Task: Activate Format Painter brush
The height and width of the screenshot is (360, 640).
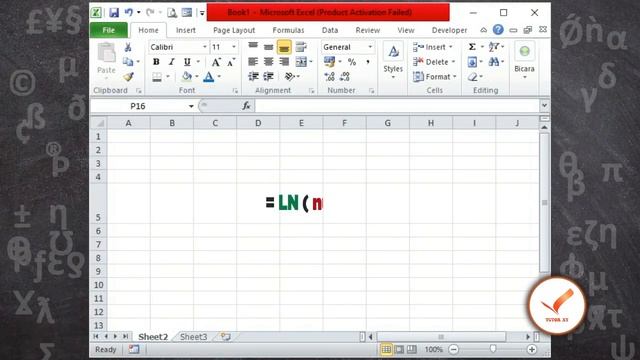Action: tap(128, 77)
